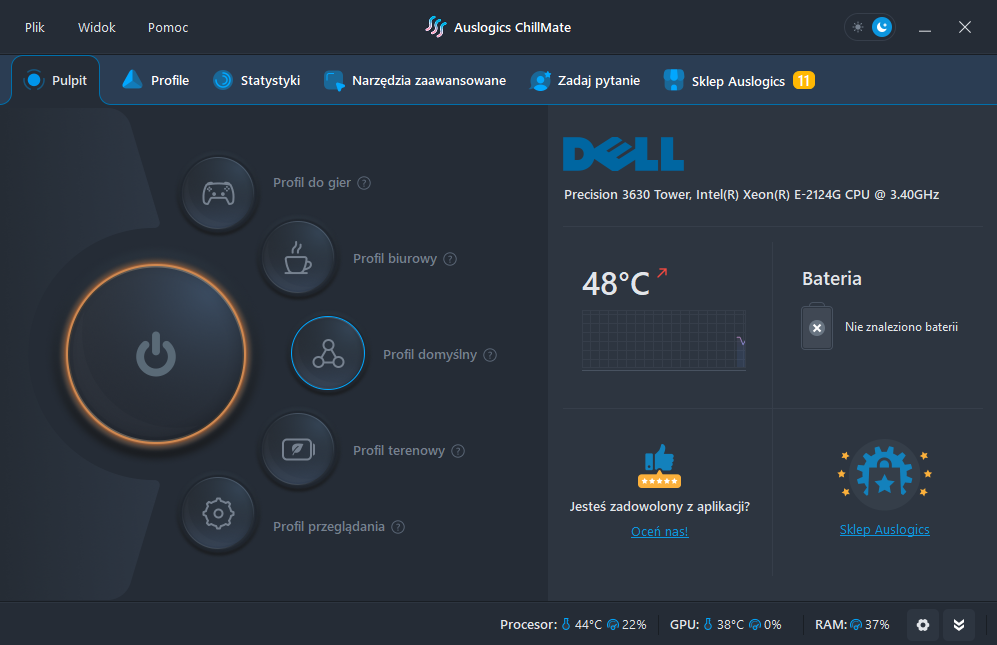The width and height of the screenshot is (997, 645).
Task: Select the gaming profile gamepad icon
Action: point(218,193)
